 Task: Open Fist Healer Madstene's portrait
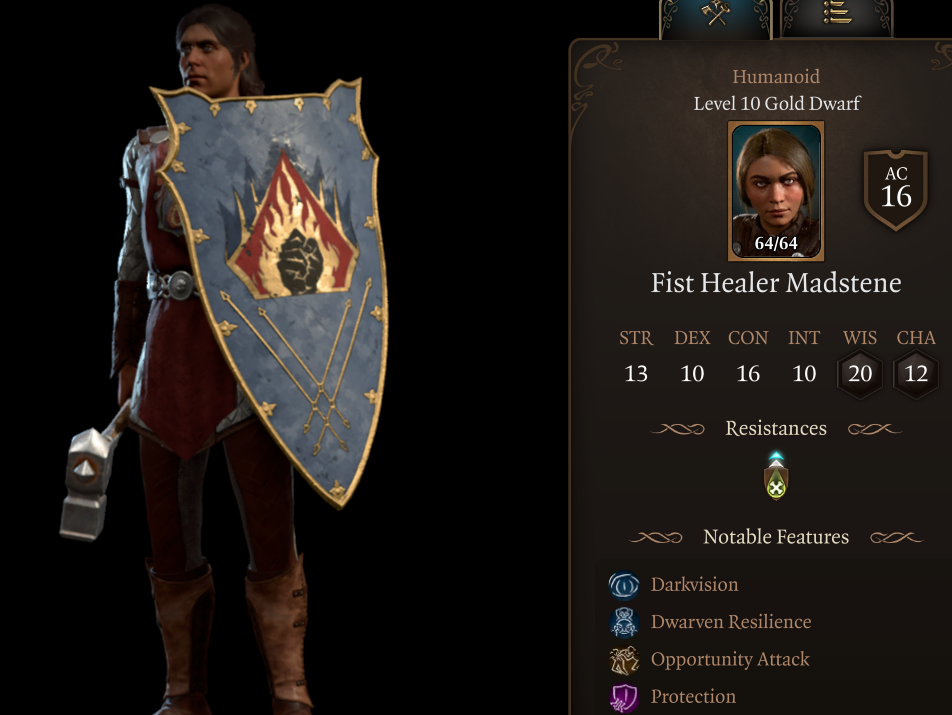pos(776,191)
